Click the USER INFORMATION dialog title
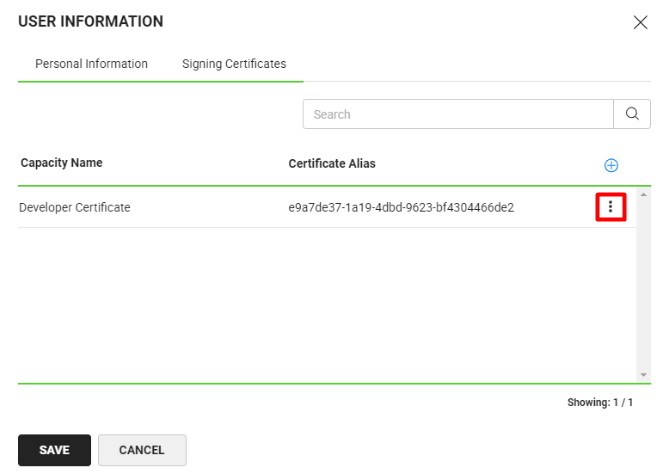The height and width of the screenshot is (476, 666). coord(91,21)
